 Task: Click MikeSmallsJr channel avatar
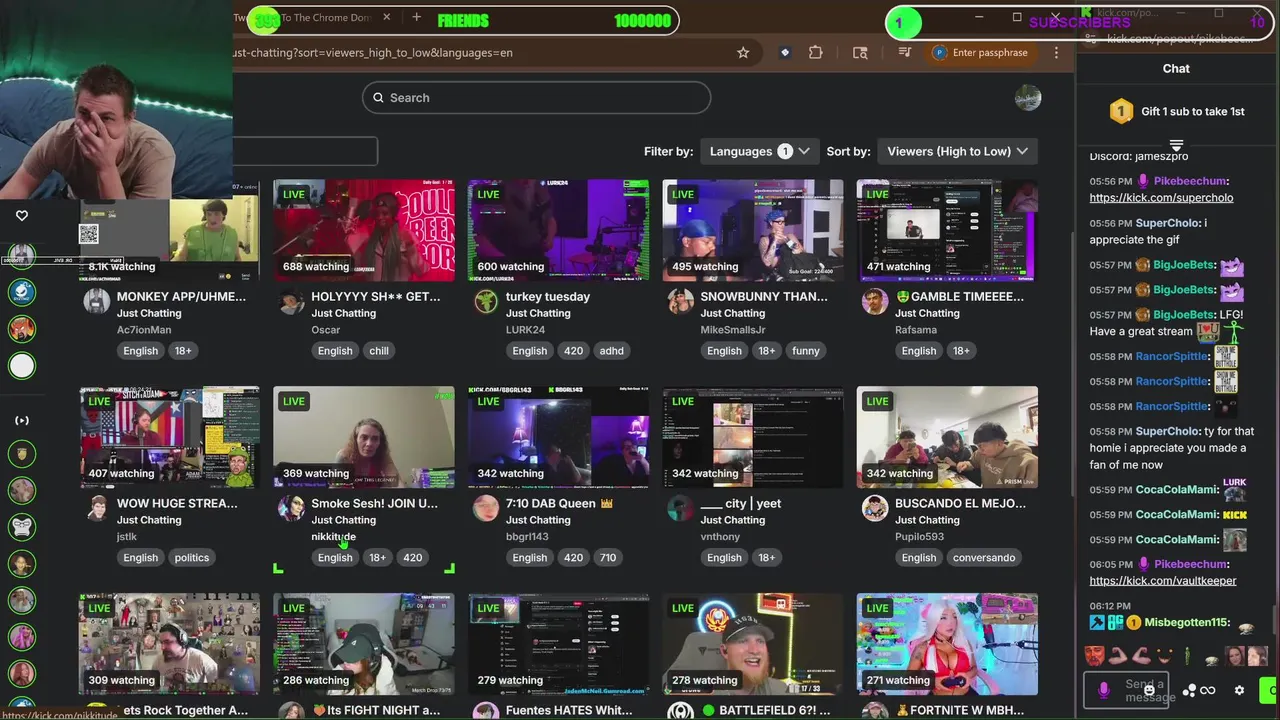click(680, 302)
